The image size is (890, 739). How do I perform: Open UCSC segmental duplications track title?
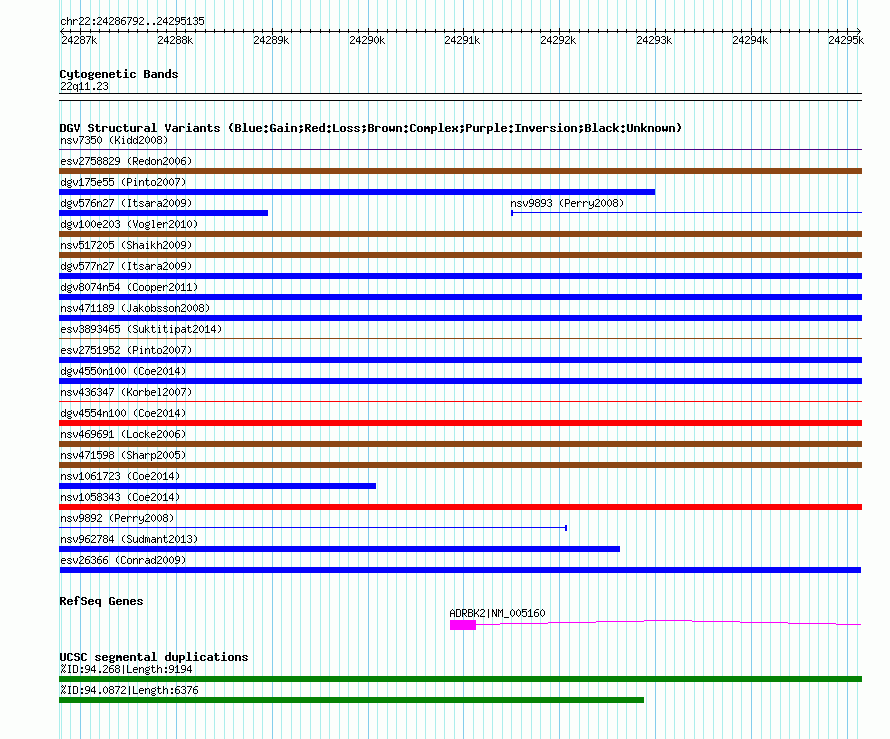[154, 657]
